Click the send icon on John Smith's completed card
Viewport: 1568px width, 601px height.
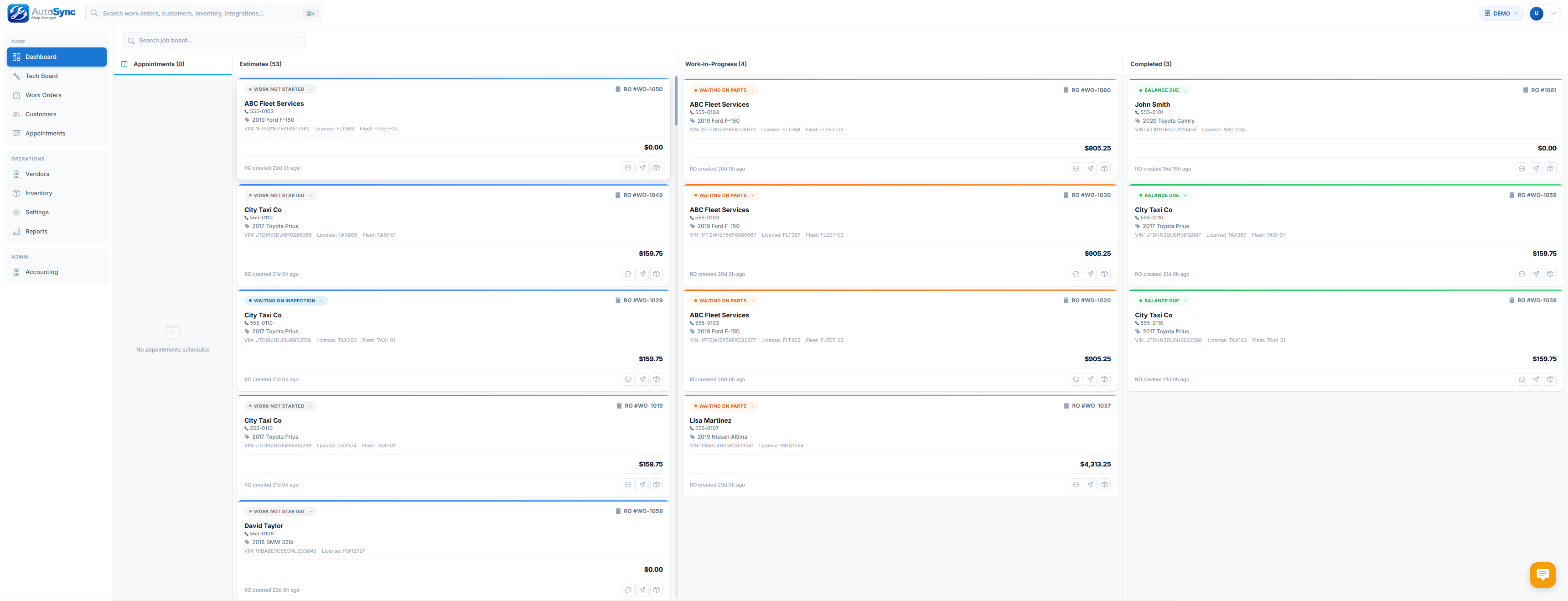[1536, 169]
